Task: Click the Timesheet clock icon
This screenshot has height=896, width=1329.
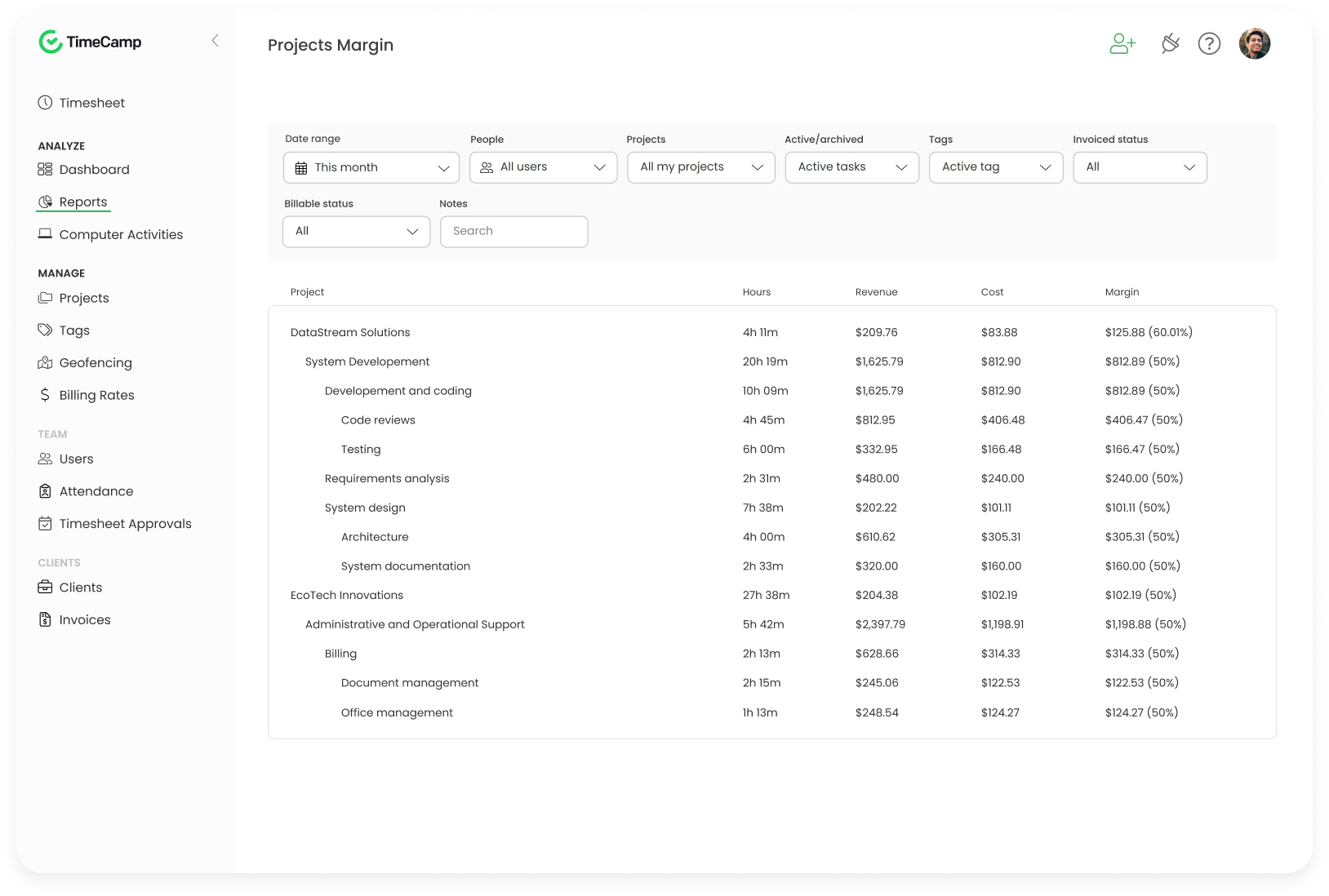Action: pos(45,103)
